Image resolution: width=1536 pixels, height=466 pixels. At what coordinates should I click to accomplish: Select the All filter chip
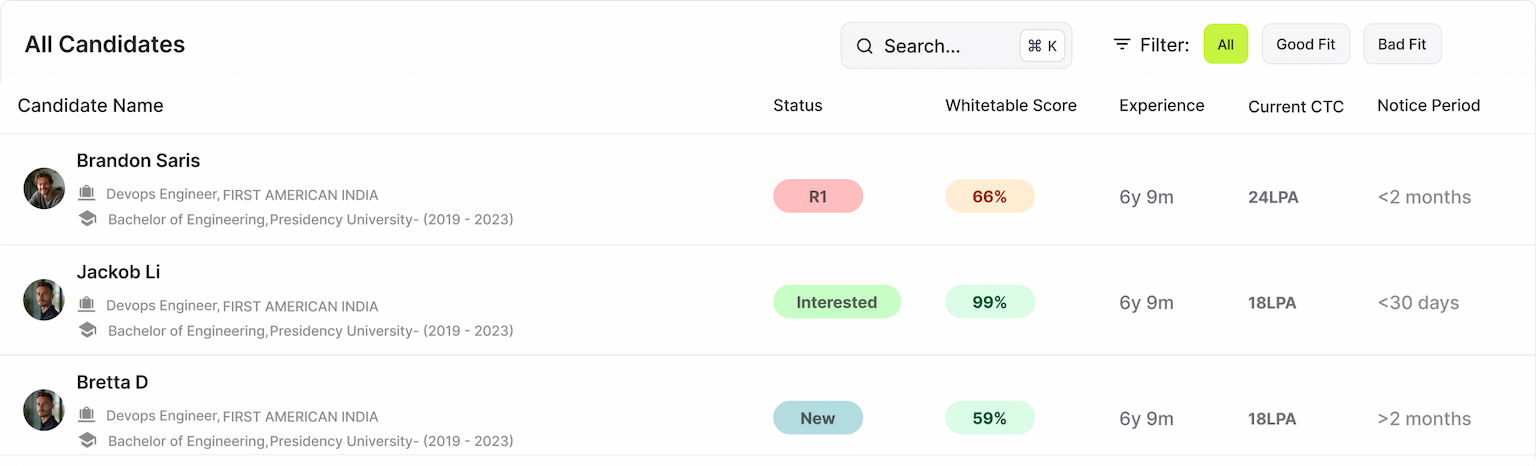click(x=1225, y=44)
